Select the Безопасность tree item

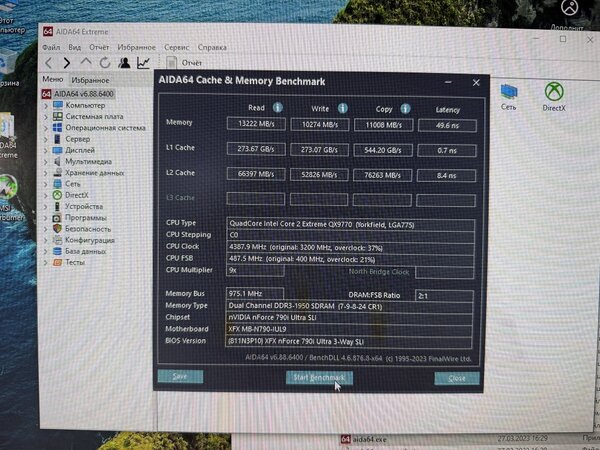click(x=88, y=229)
